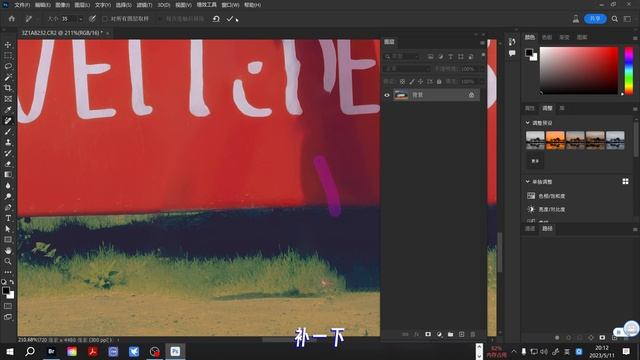Hide the Background layer eye icon
Viewport: 640px width, 360px height.
[x=387, y=95]
